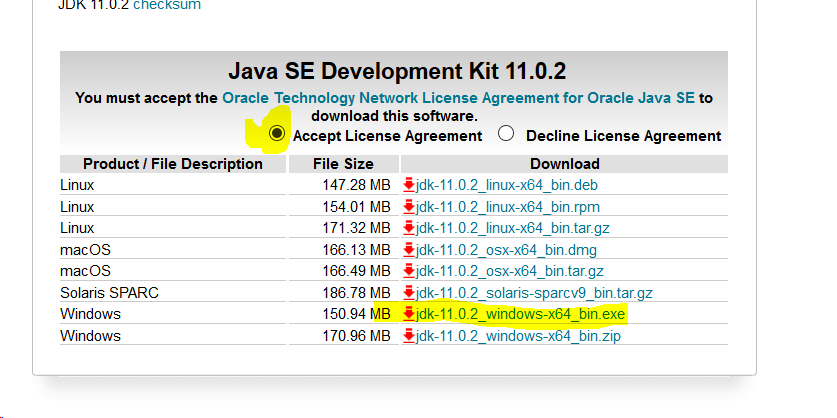This screenshot has width=837, height=418.
Task: Click red download arrow for solaris tar.gz
Action: 409,293
